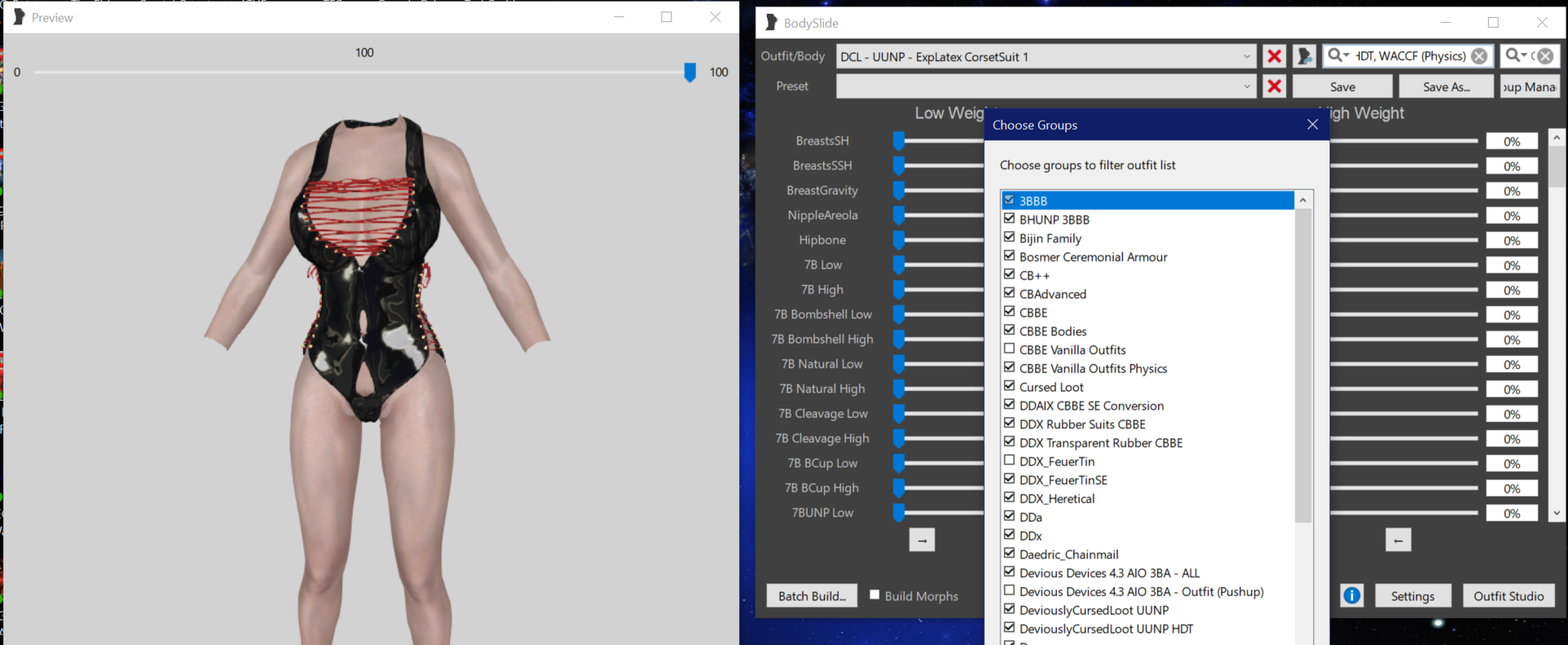Click the group list scrollbar thumb

click(1303, 366)
